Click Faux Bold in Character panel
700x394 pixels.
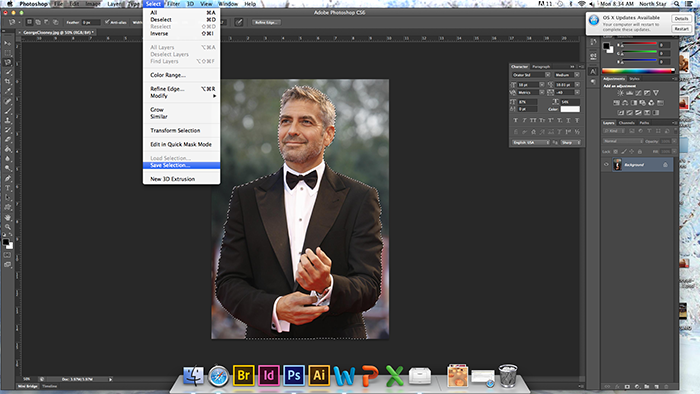pos(516,120)
